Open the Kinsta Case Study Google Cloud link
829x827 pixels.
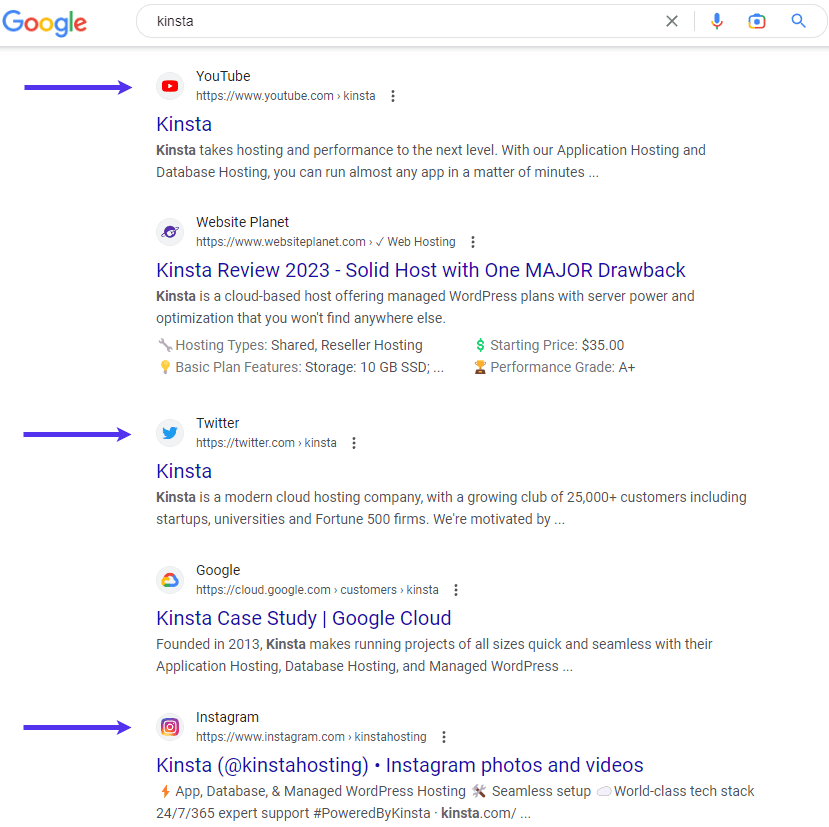pyautogui.click(x=303, y=618)
